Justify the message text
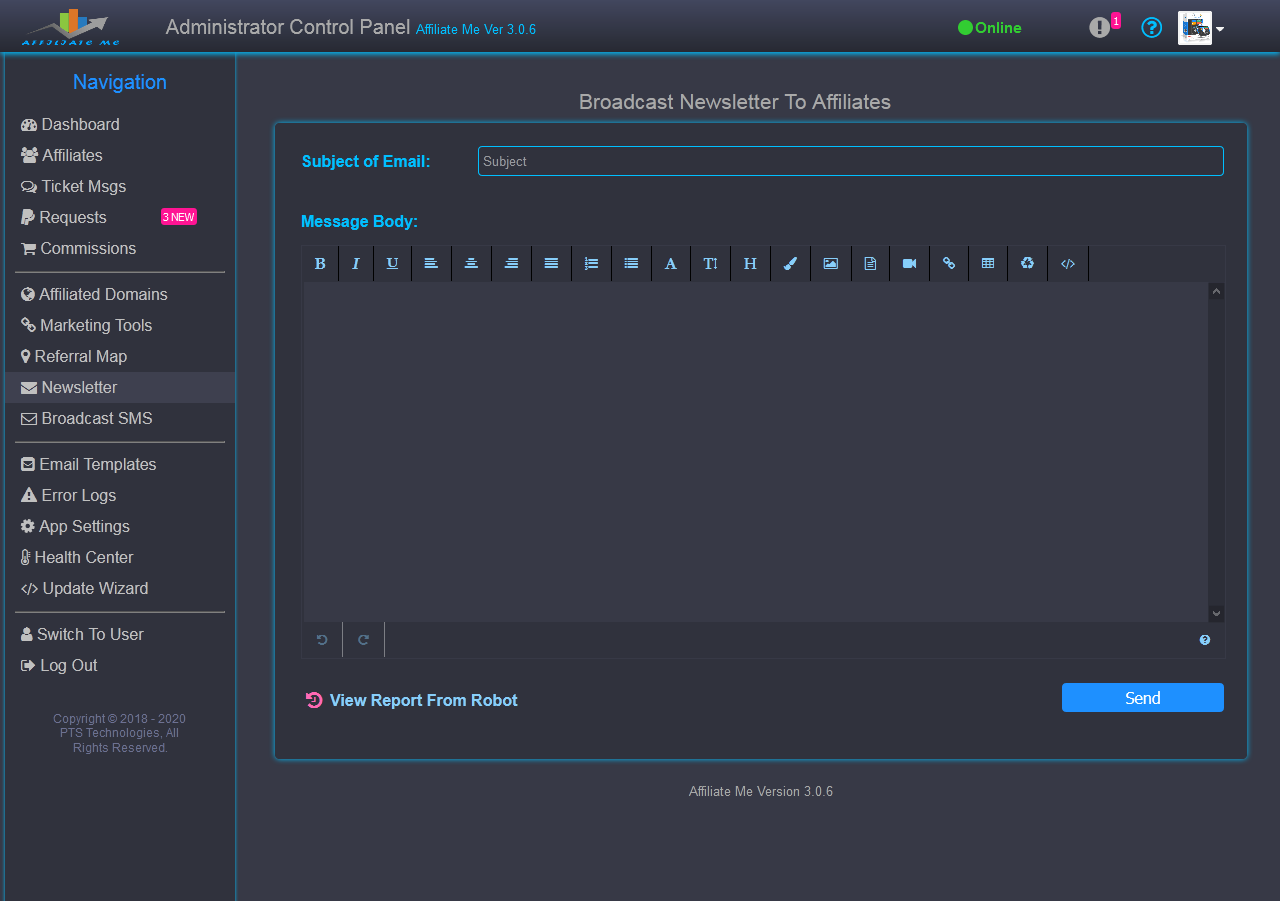The height and width of the screenshot is (901, 1280). coord(551,264)
